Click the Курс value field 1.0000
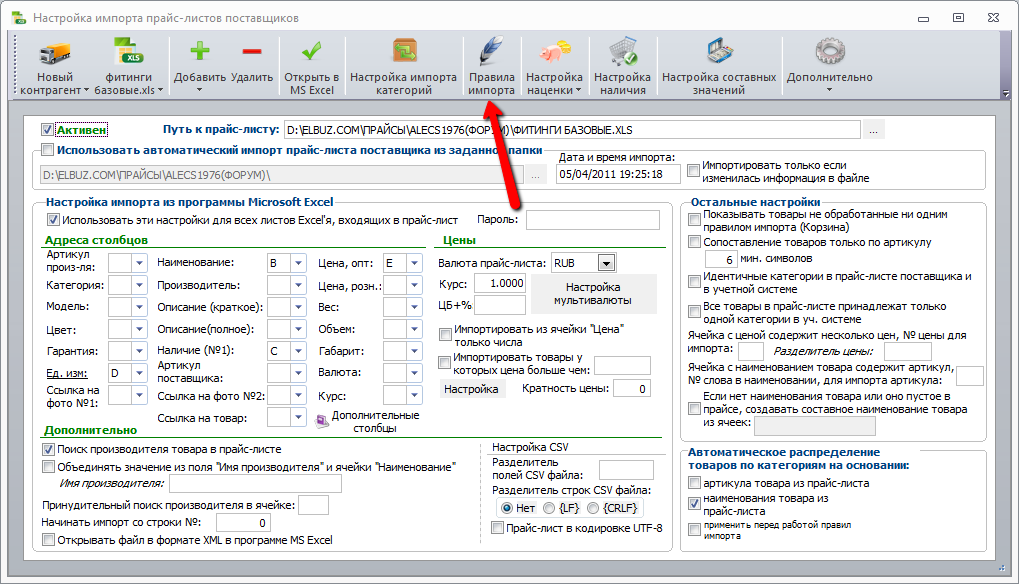1019x584 pixels. [x=499, y=283]
